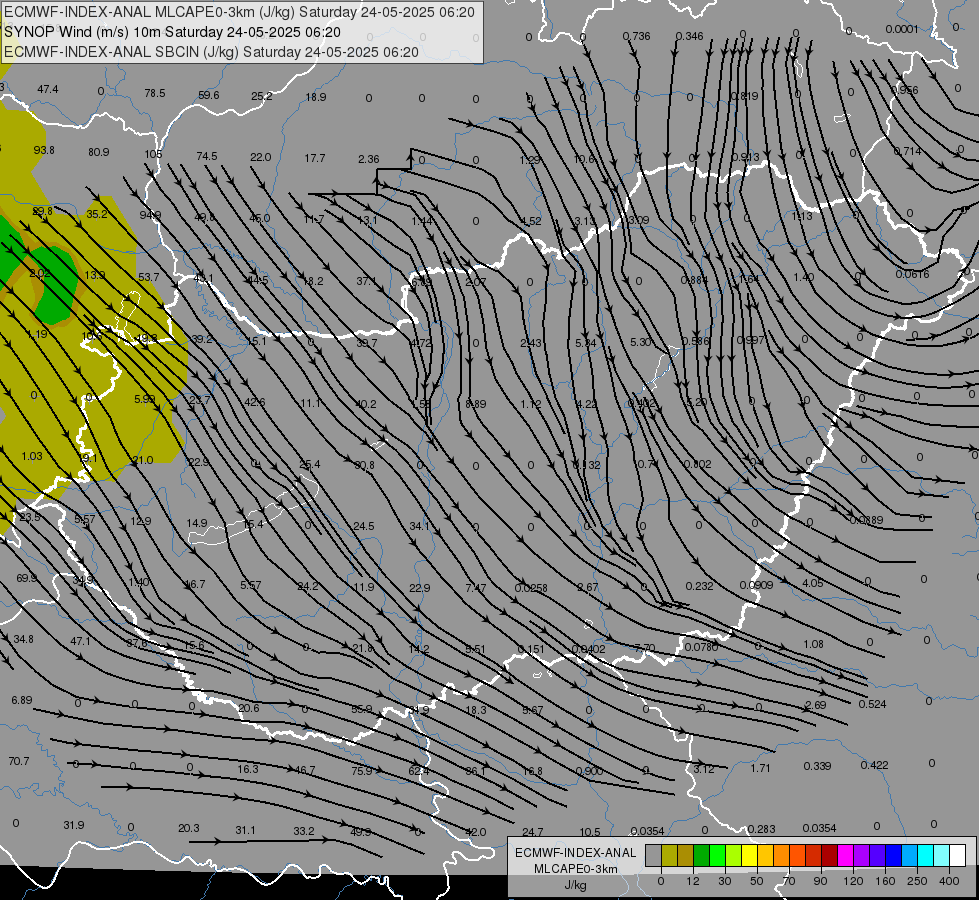This screenshot has height=900, width=979.
Task: Choose the white swatch at the legend end
Action: click(957, 855)
